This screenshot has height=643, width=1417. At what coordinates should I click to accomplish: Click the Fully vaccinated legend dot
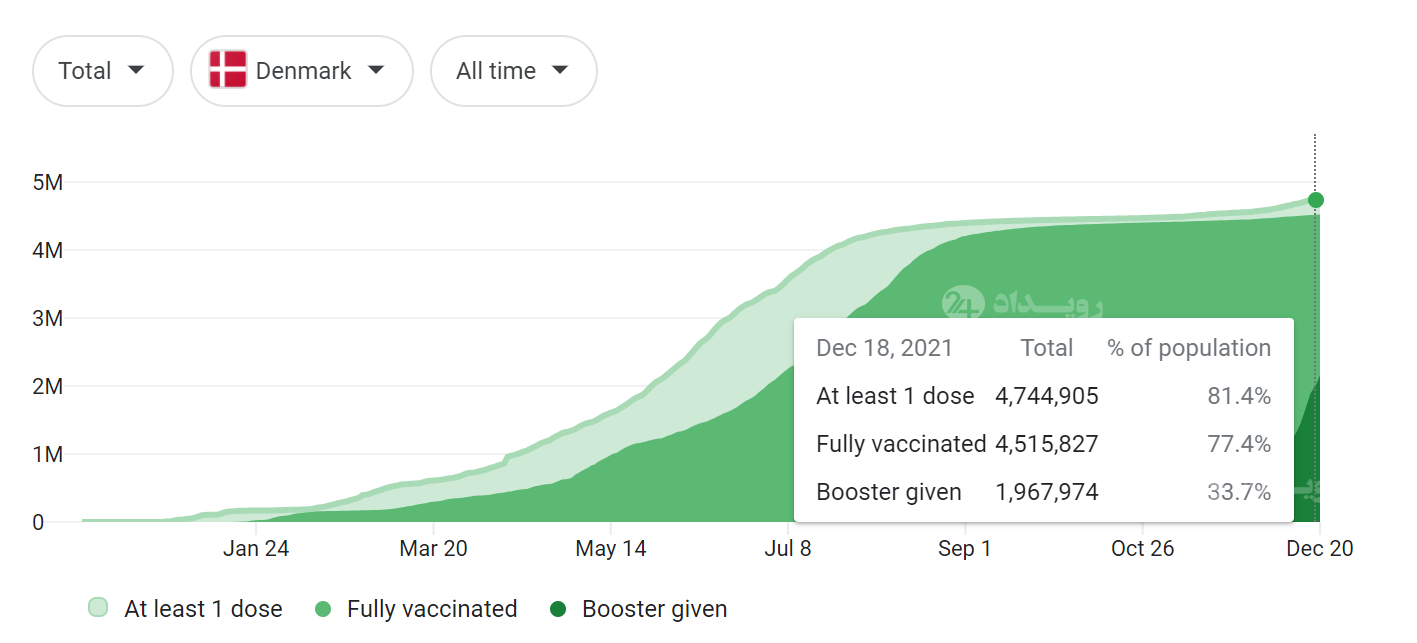(x=322, y=609)
